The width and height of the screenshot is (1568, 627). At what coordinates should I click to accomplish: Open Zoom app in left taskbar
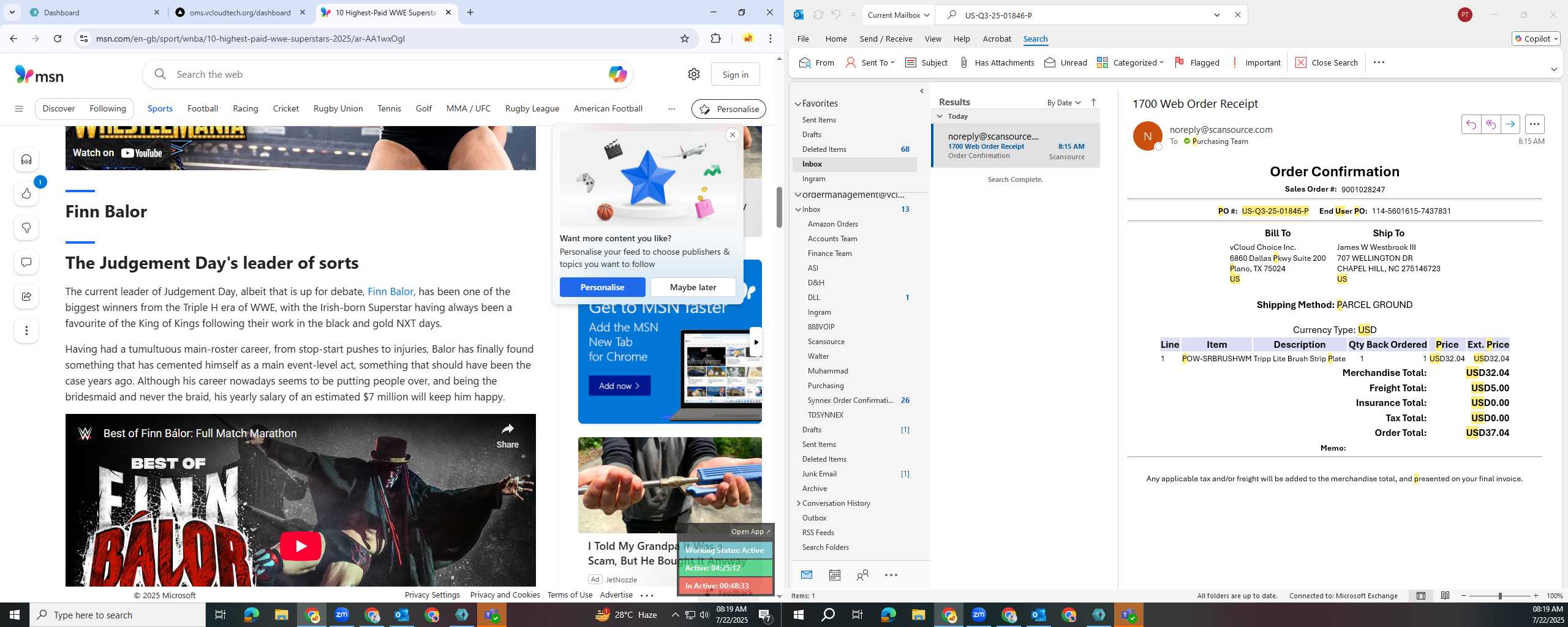[x=342, y=615]
